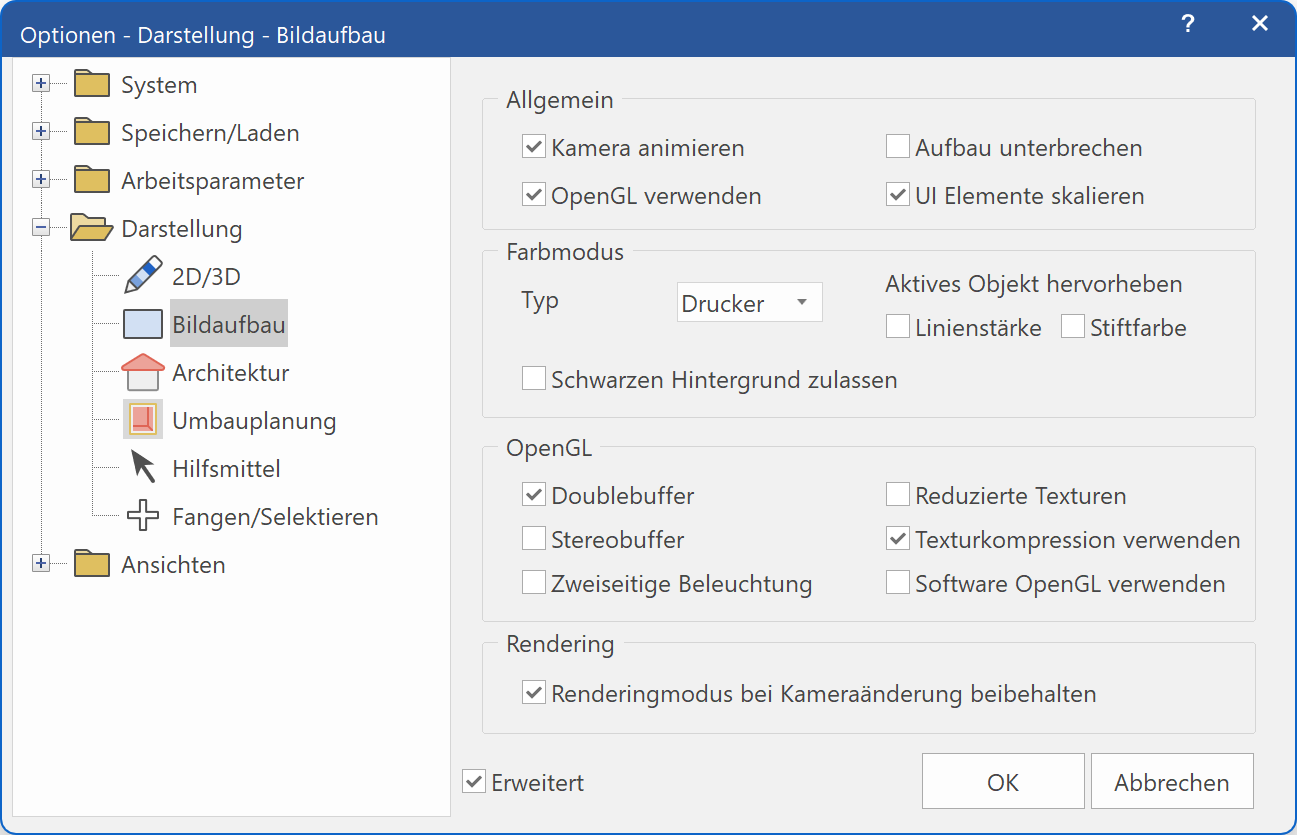This screenshot has width=1297, height=835.
Task: Collapse the Darstellung tree branch
Action: (41, 226)
